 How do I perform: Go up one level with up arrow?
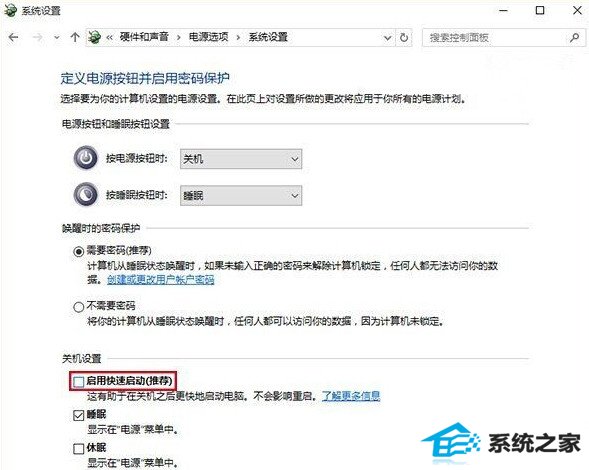click(75, 37)
